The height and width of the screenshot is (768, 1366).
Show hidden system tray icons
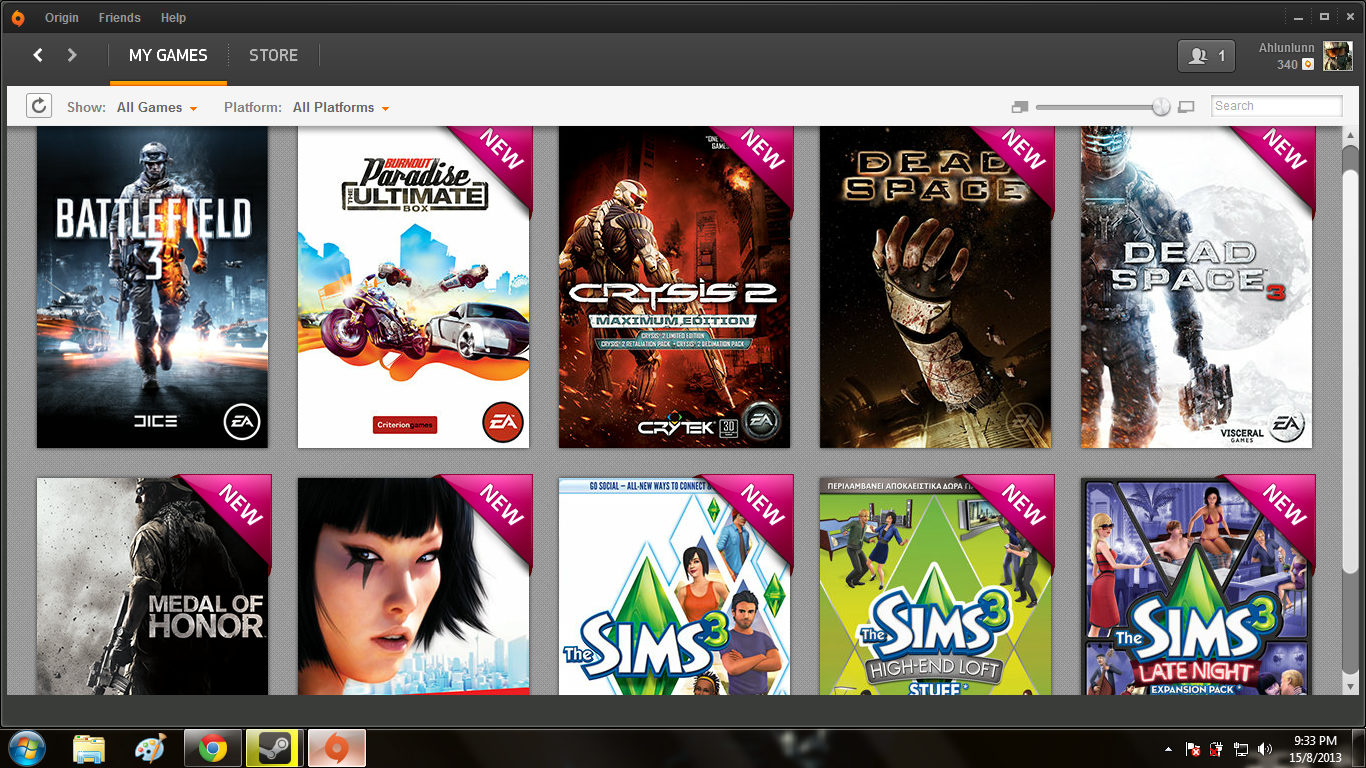tap(1168, 749)
